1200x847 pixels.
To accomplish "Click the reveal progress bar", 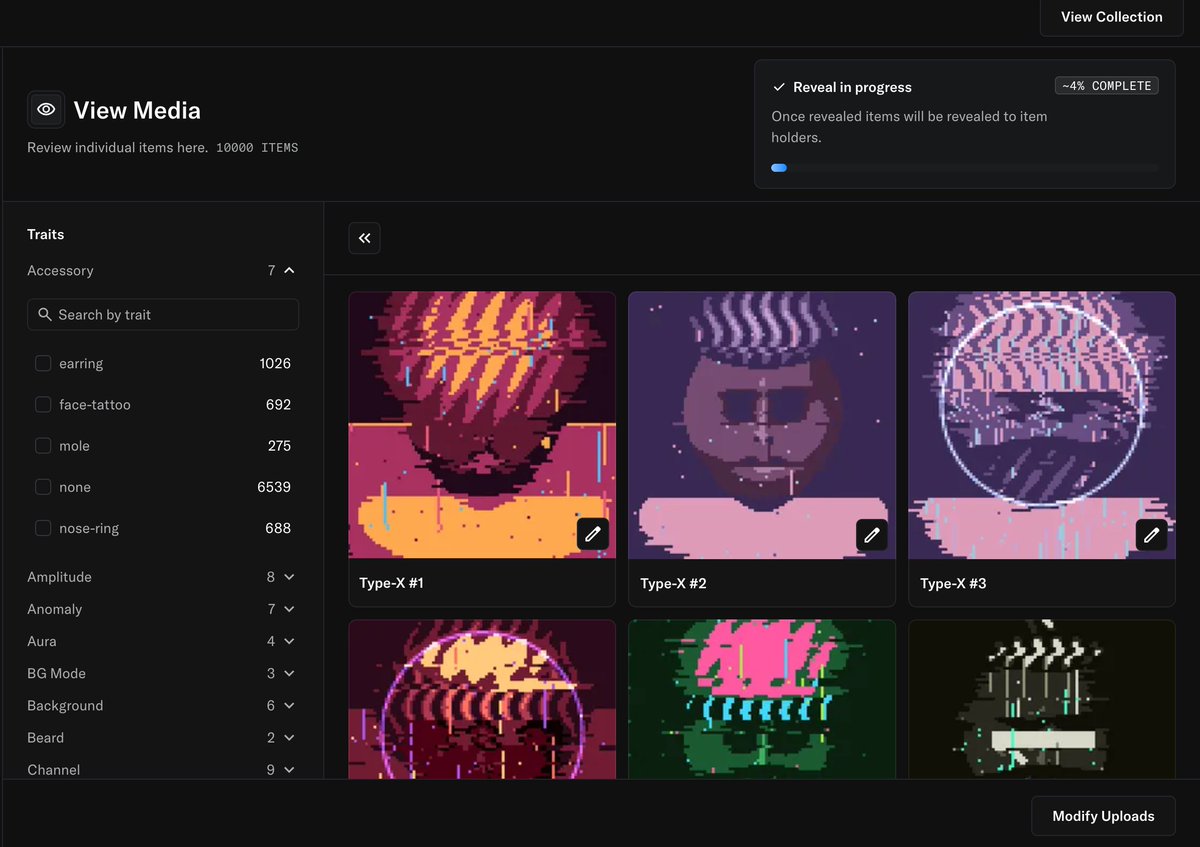I will pos(964,168).
